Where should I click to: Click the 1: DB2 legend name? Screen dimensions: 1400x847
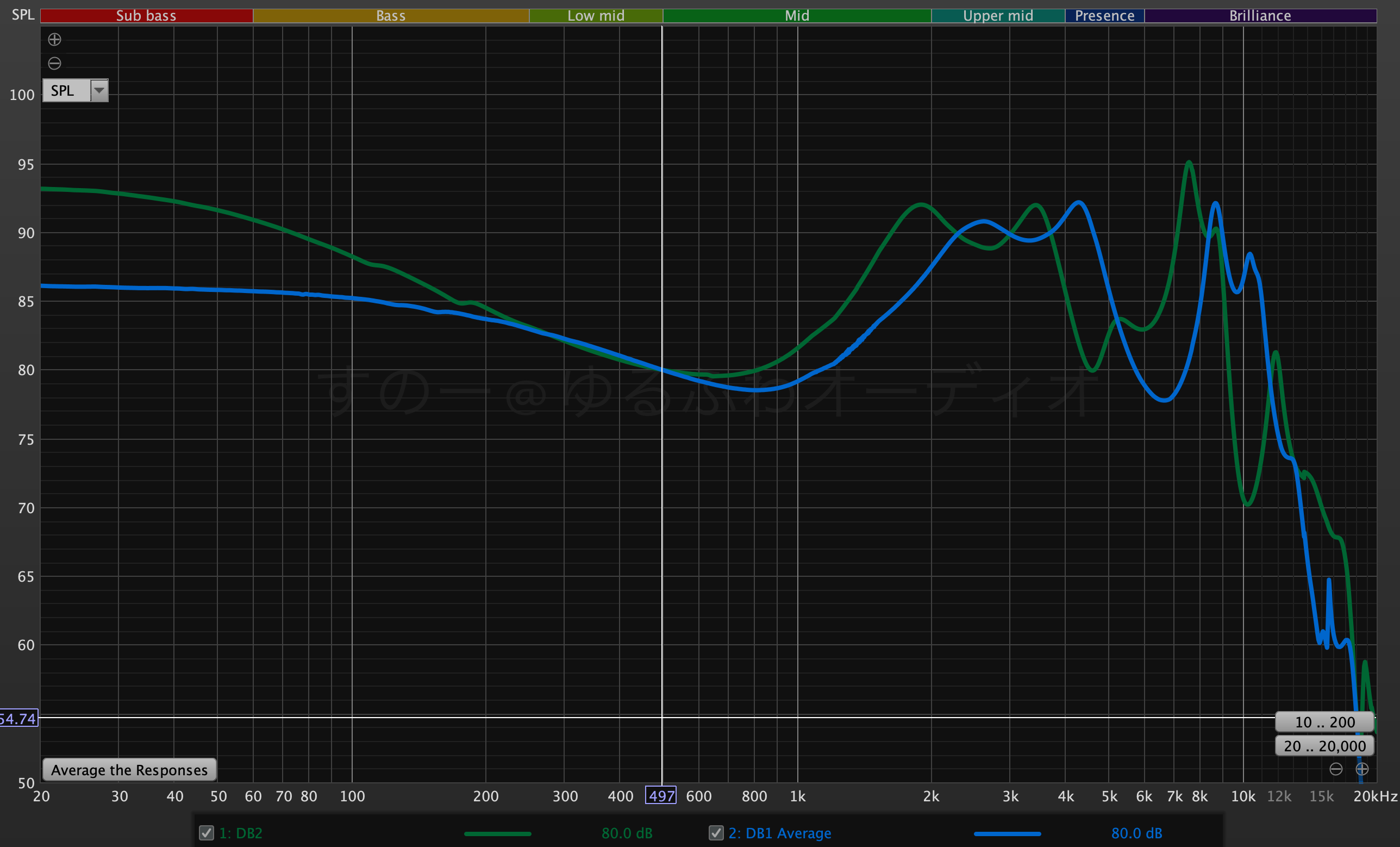click(x=241, y=833)
